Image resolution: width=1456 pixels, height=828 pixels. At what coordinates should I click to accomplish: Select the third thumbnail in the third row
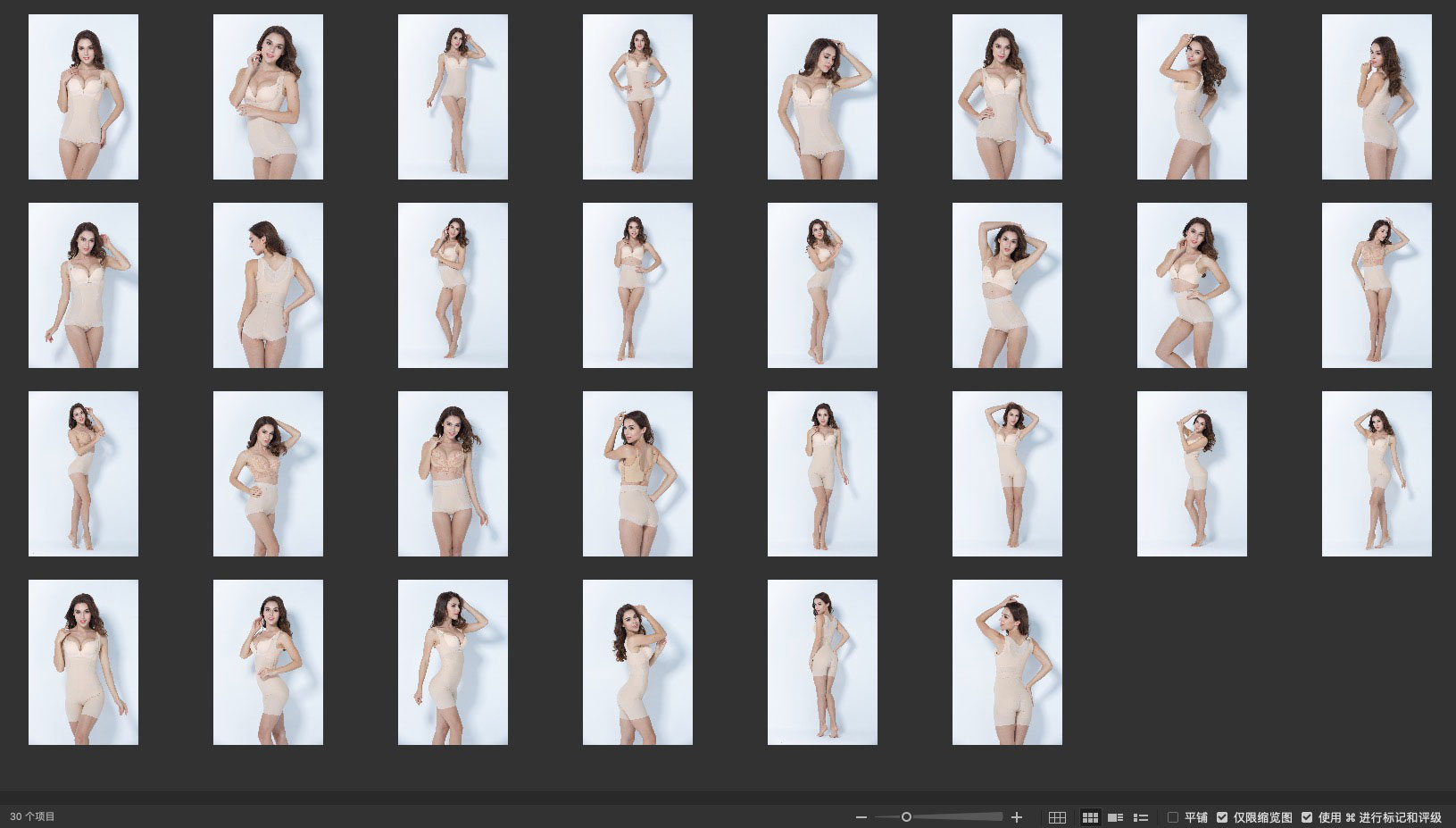[x=453, y=473]
